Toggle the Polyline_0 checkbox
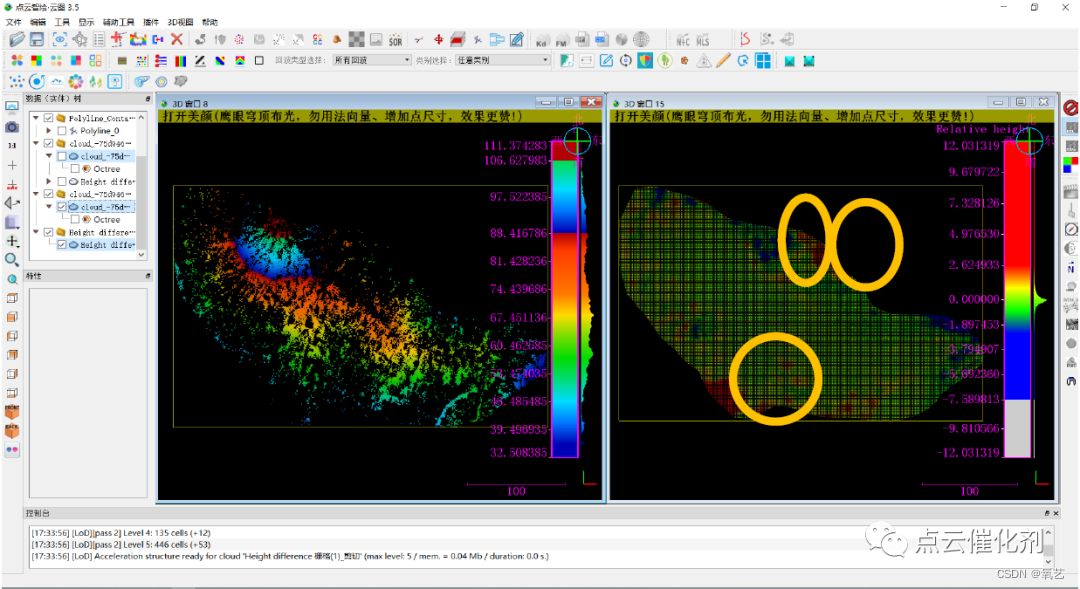1080x589 pixels. coord(61,130)
